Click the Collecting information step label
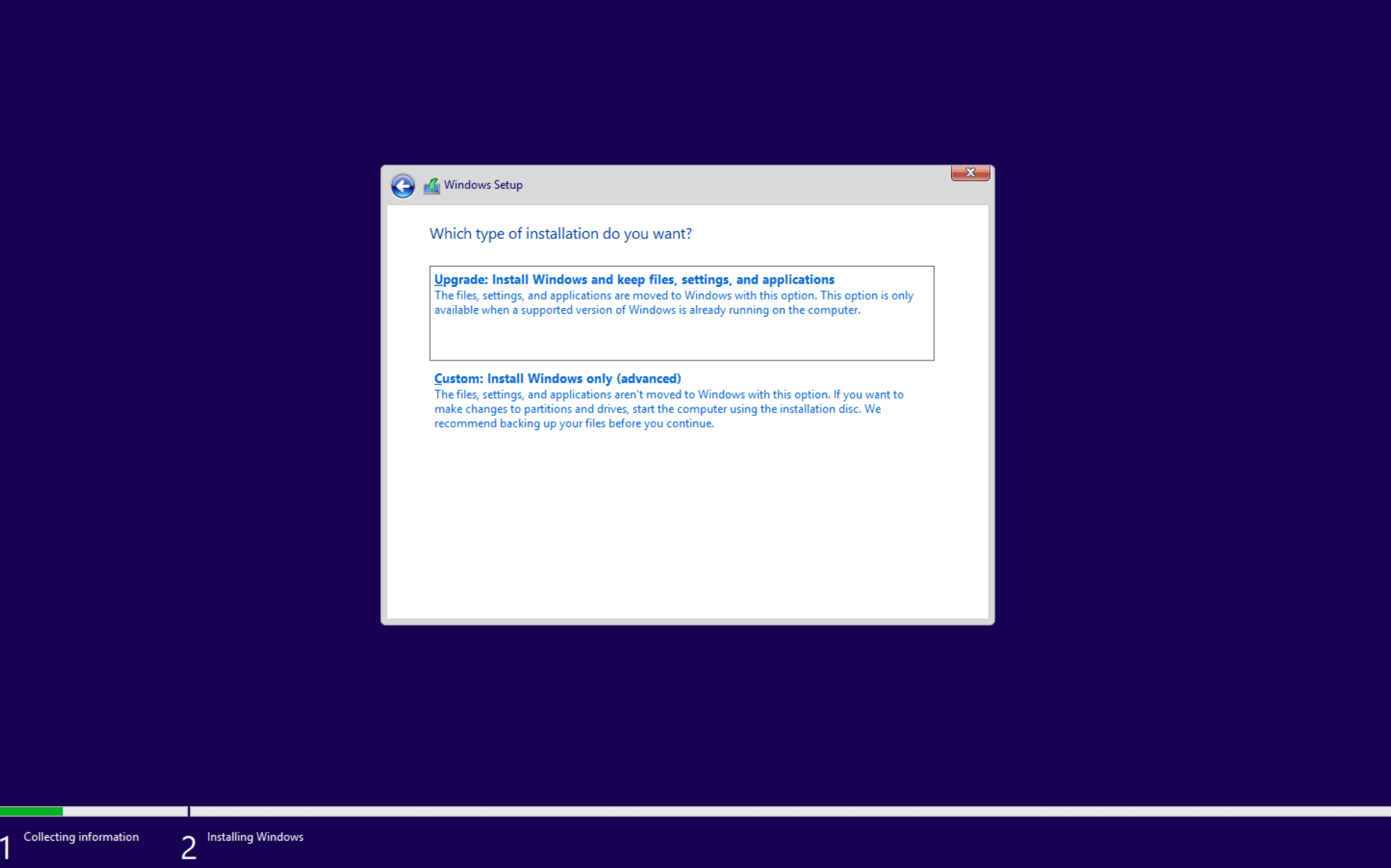This screenshot has height=868, width=1391. tap(81, 837)
